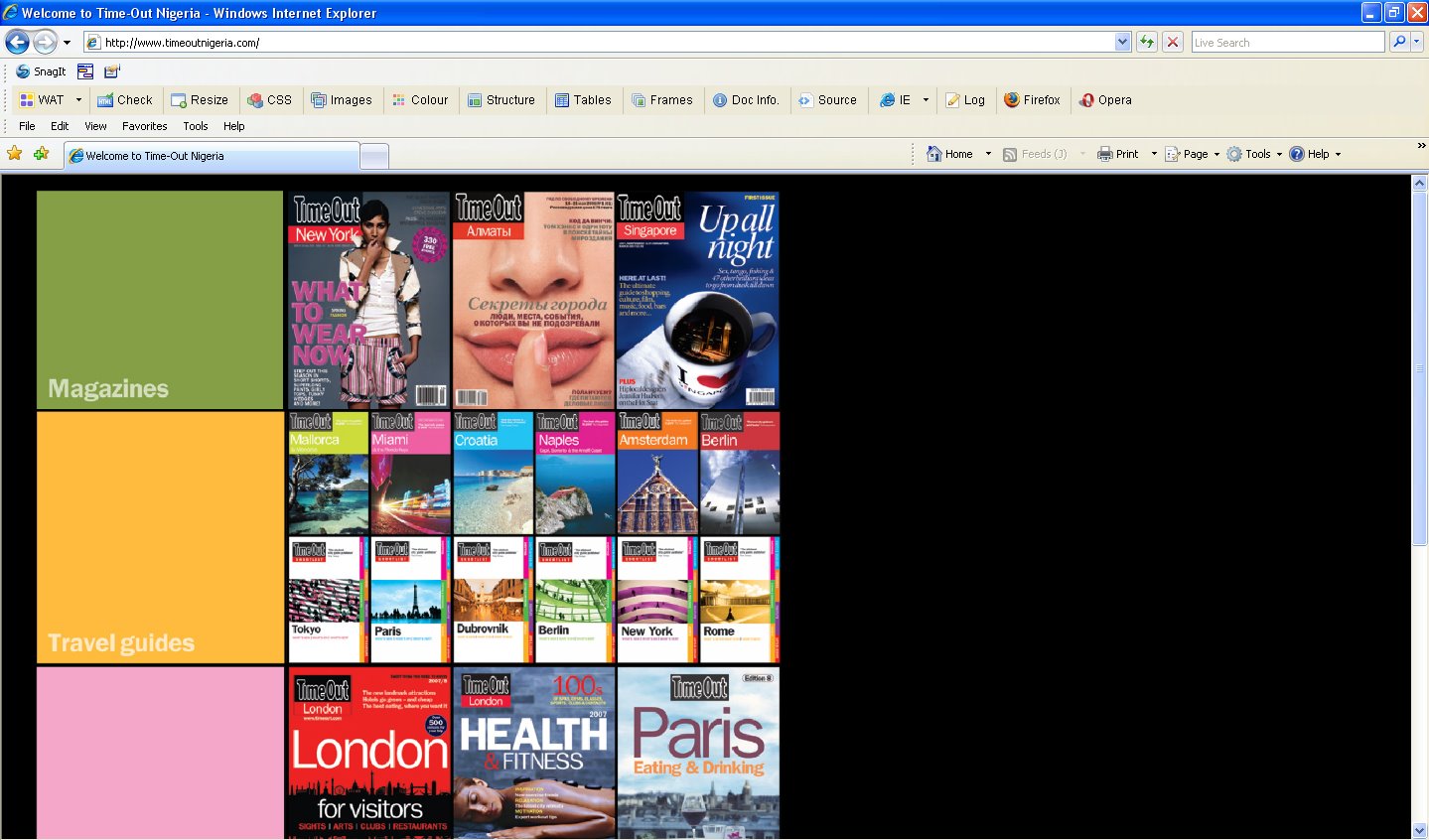Click the SnagIt capture window icon
The width and height of the screenshot is (1429, 840).
pos(85,71)
